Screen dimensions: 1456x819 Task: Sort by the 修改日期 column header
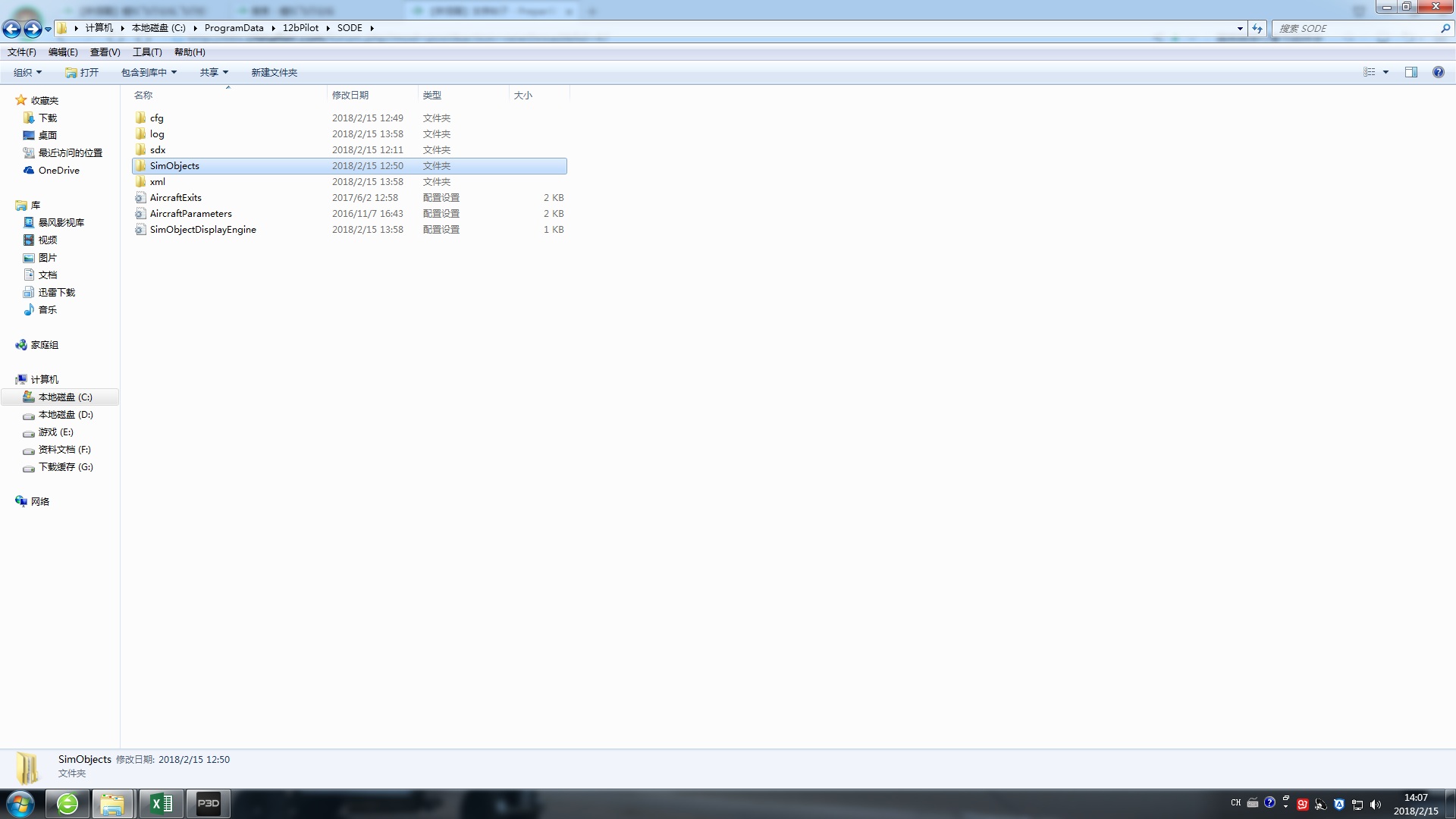[350, 96]
